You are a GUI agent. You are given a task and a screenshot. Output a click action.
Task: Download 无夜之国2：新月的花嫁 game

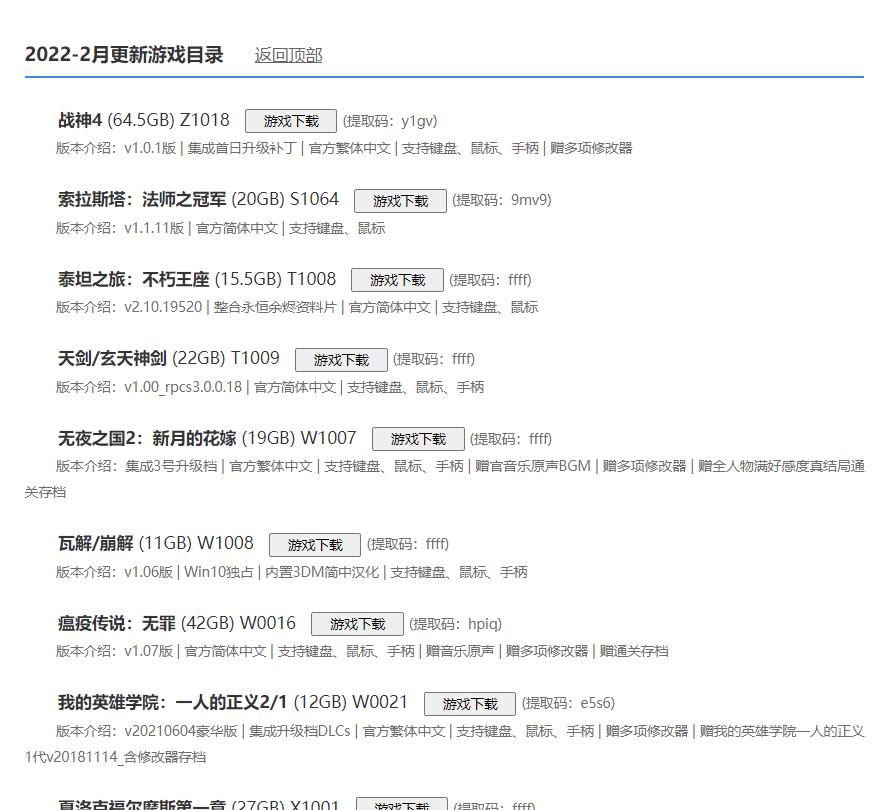coord(418,439)
